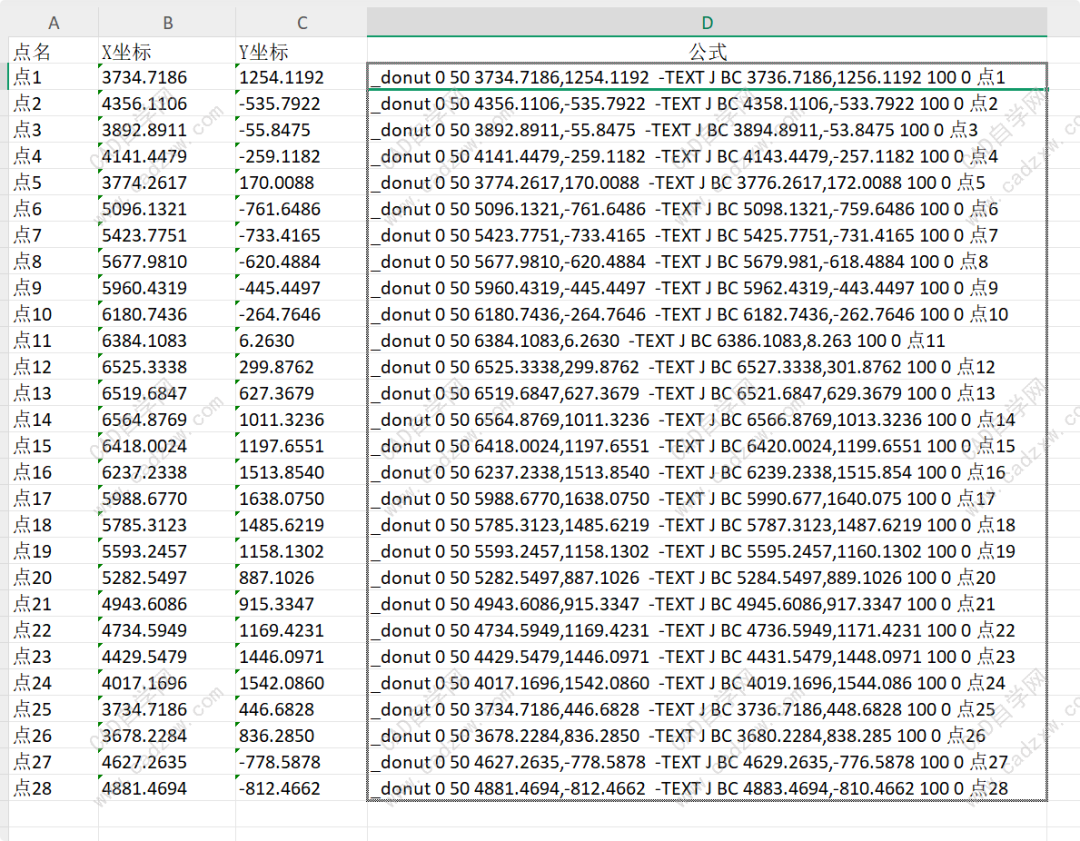Select cell with value 1513.8540

(x=302, y=472)
